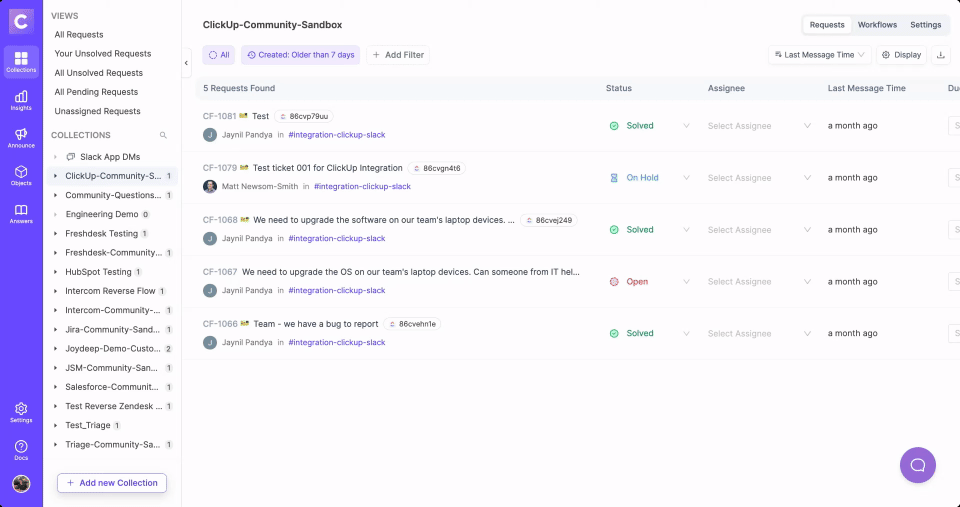
Task: Open status dropdown for CF-1081
Action: click(x=686, y=126)
